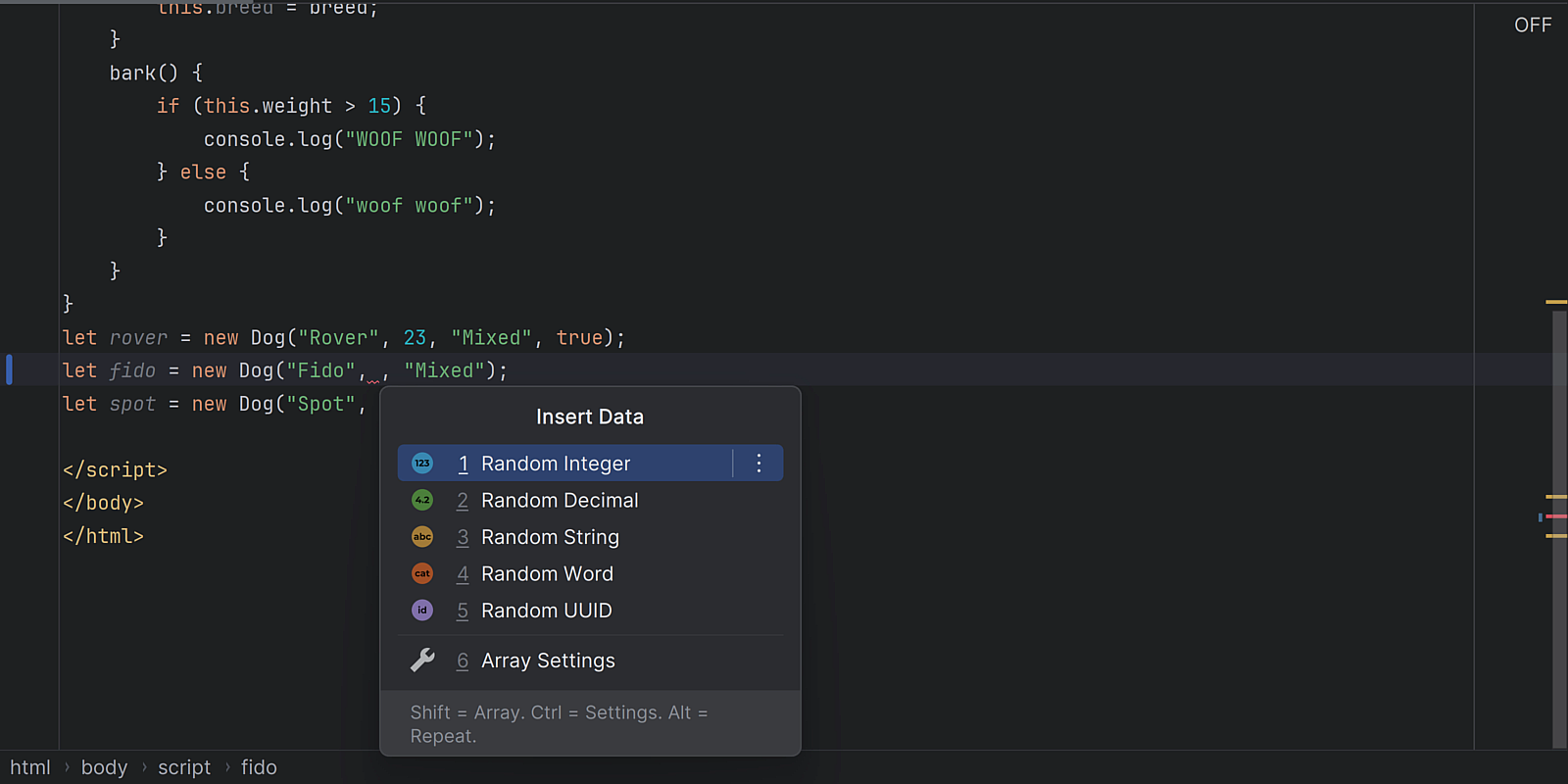Viewport: 1568px width, 784px height.
Task: Click the Random UUID id icon
Action: [x=422, y=611]
